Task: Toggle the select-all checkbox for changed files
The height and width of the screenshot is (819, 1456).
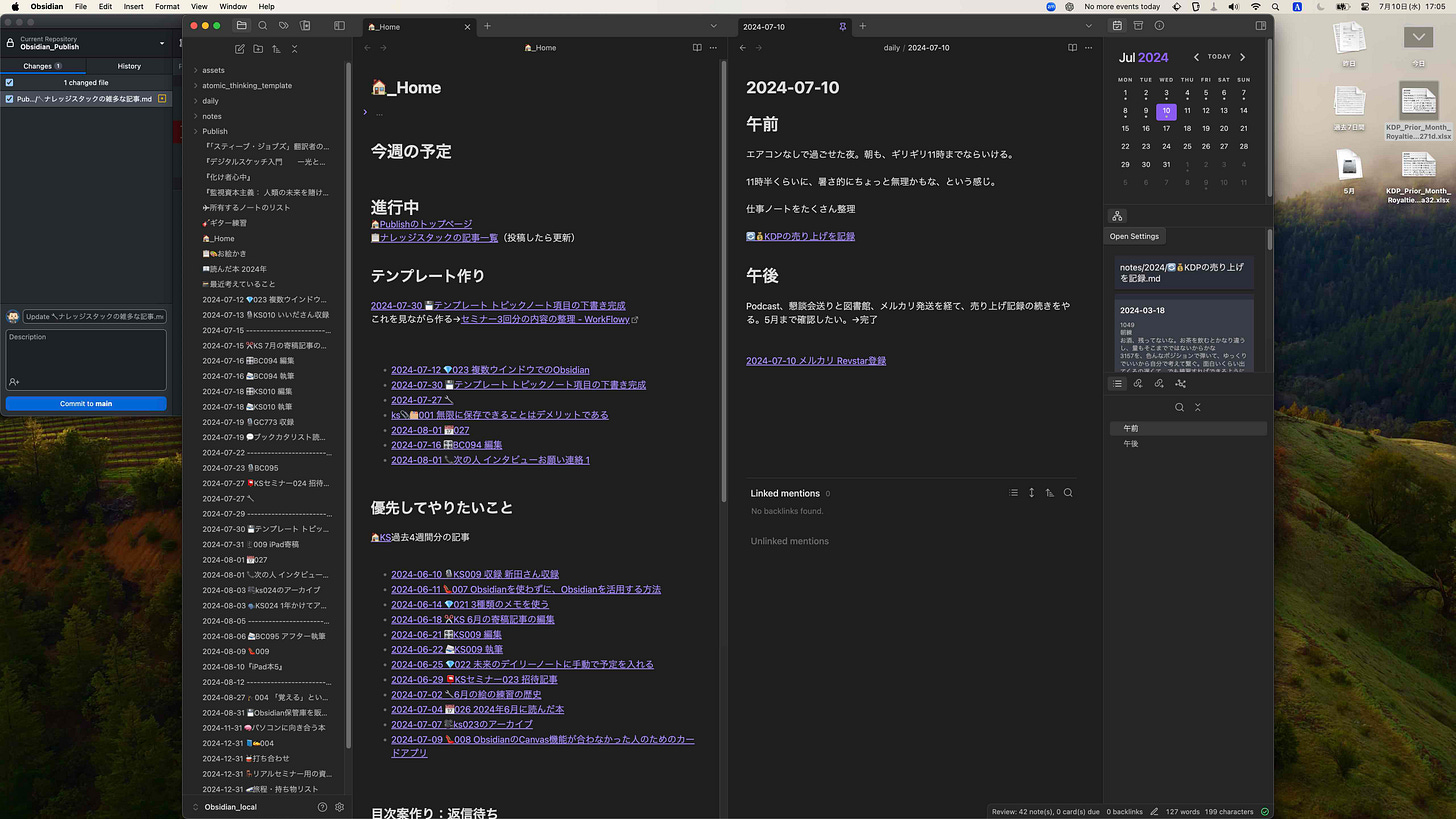Action: pyautogui.click(x=9, y=82)
